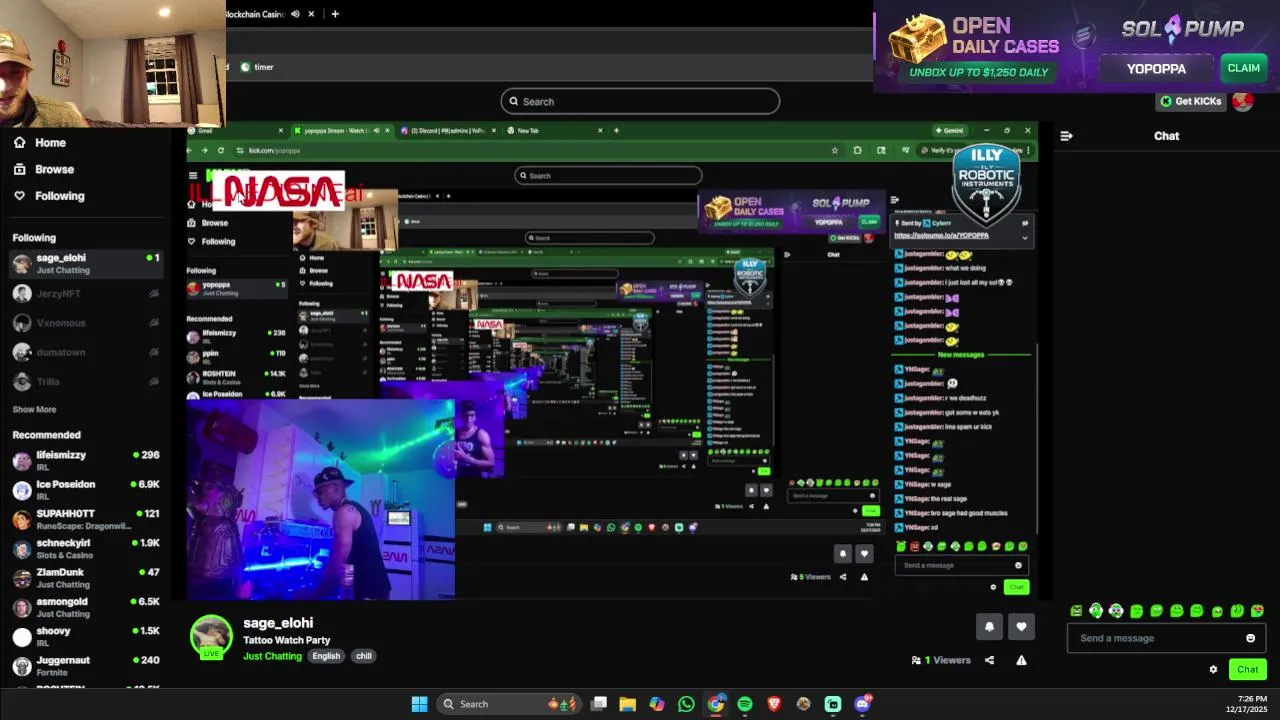Switch to Google Chrome in taskbar

(x=716, y=704)
